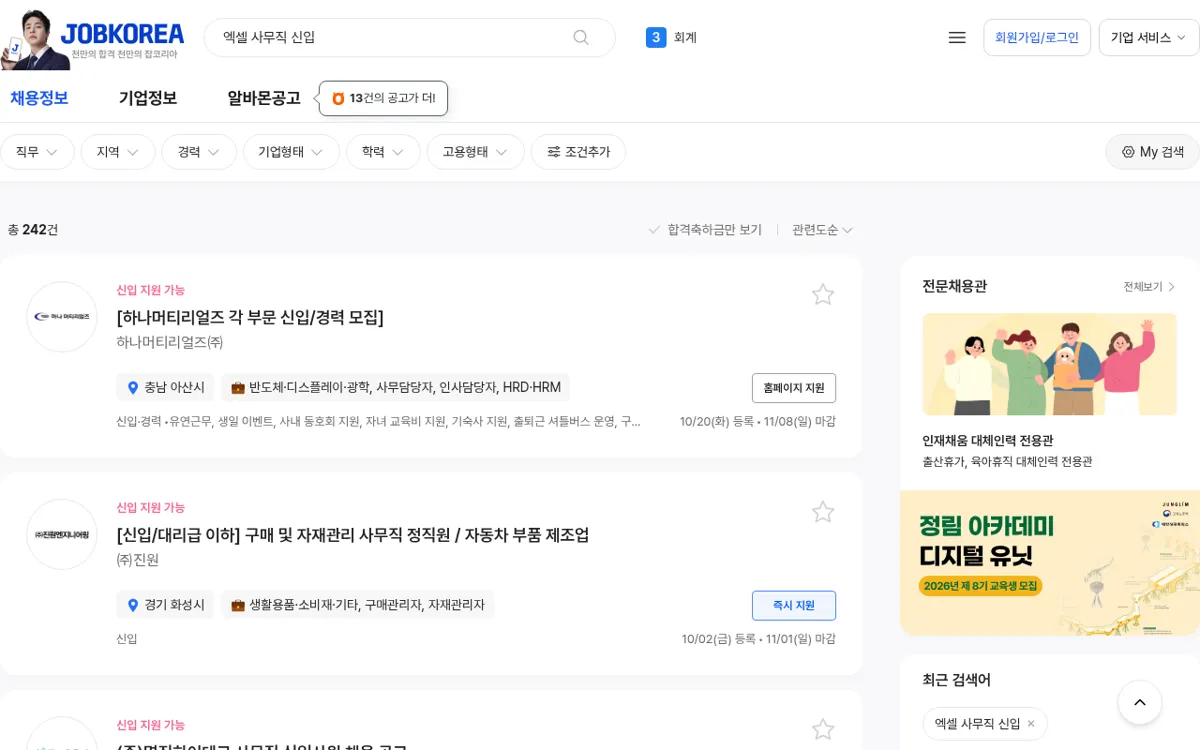Open the hamburger menu icon

(x=957, y=37)
